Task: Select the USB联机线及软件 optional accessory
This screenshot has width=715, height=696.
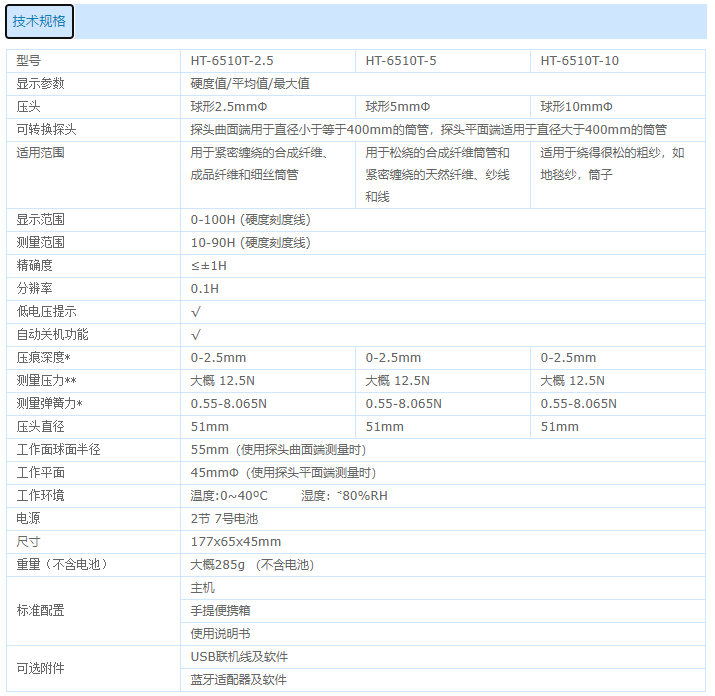Action: click(239, 656)
